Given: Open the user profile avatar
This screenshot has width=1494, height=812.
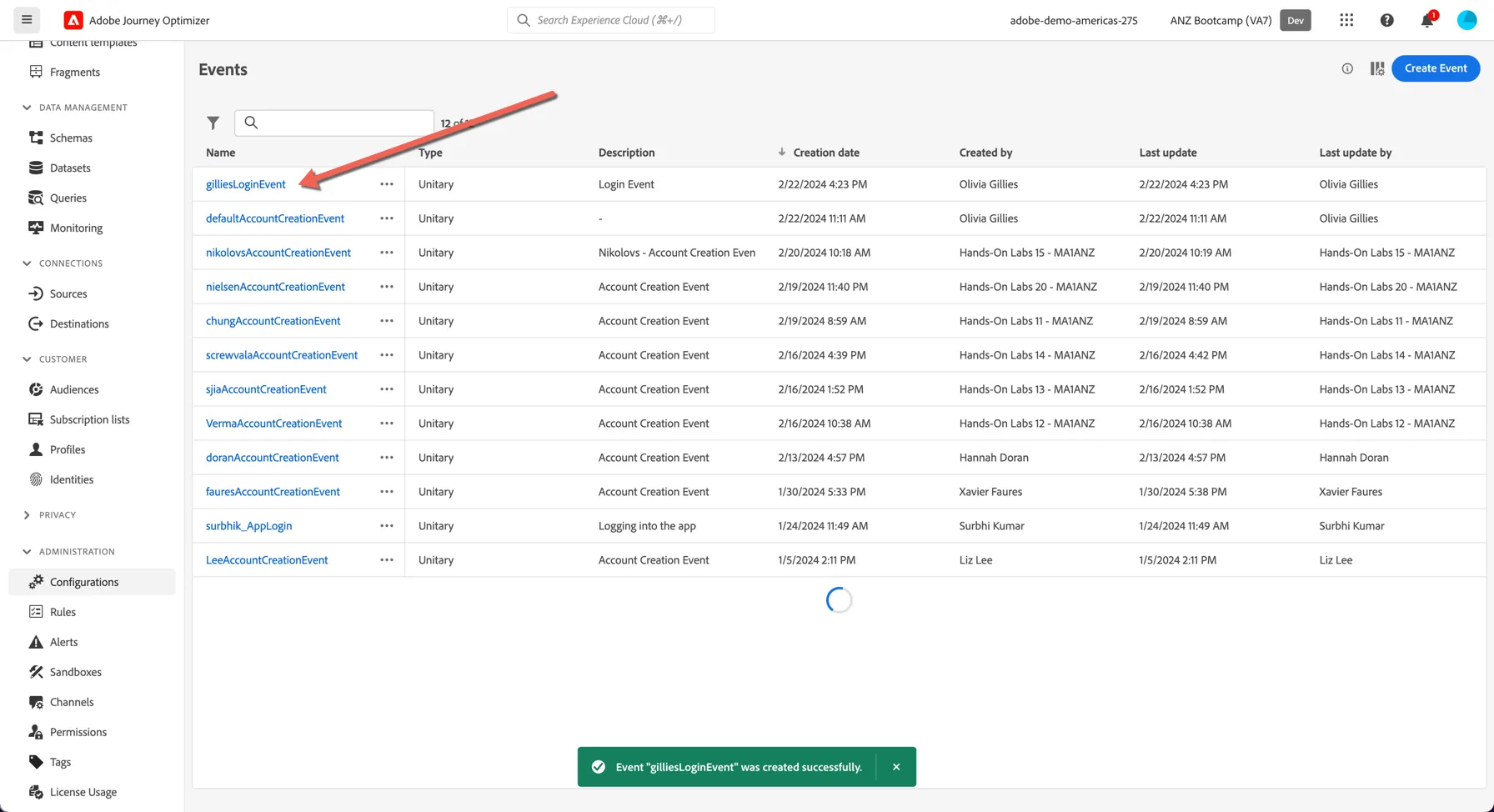Looking at the screenshot, I should [1466, 20].
